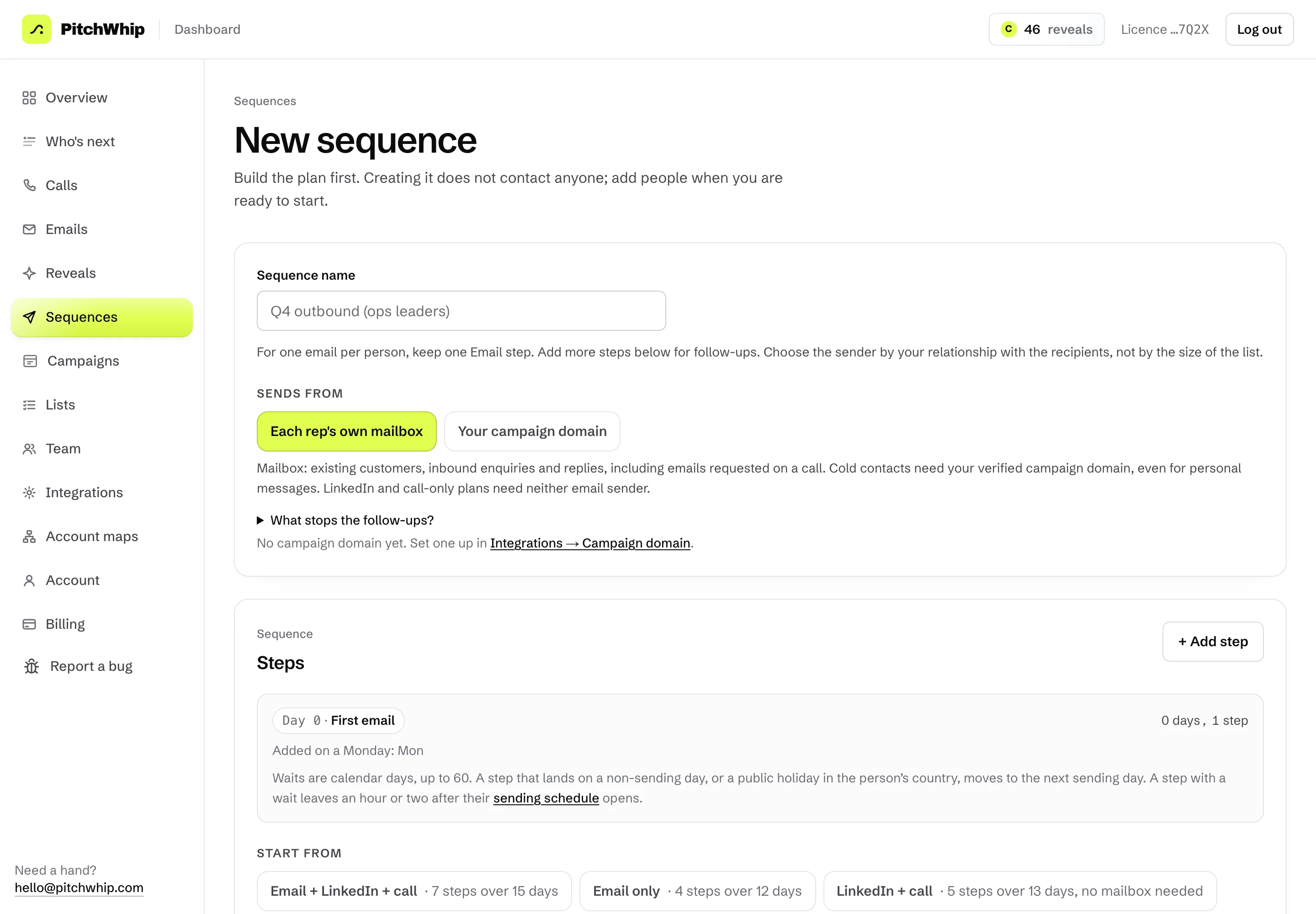Click the Campaigns icon in the sidebar
This screenshot has height=914, width=1316.
coord(30,361)
